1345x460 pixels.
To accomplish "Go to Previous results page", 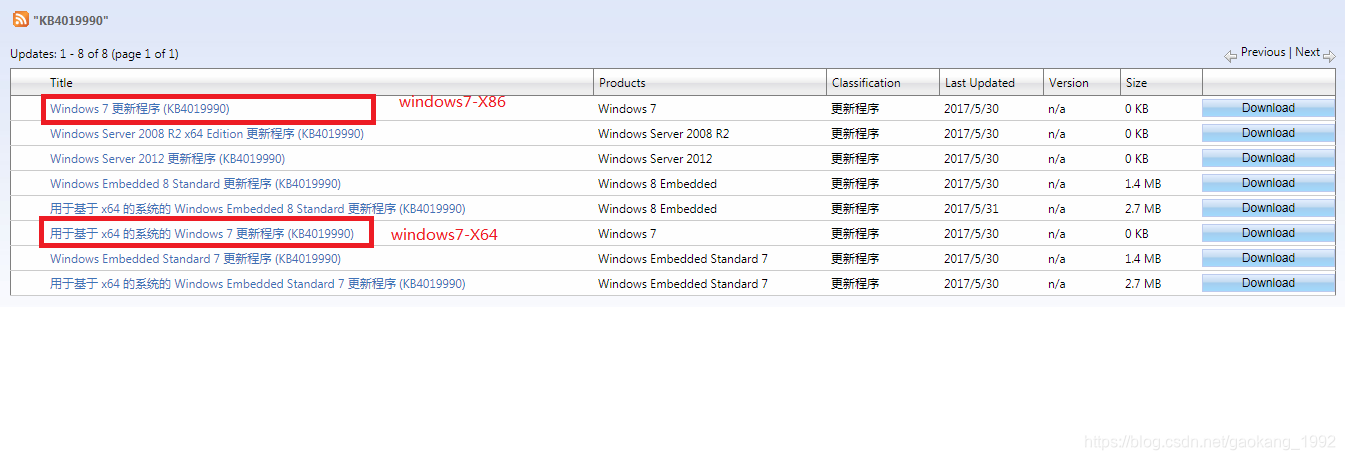I will pyautogui.click(x=1263, y=52).
